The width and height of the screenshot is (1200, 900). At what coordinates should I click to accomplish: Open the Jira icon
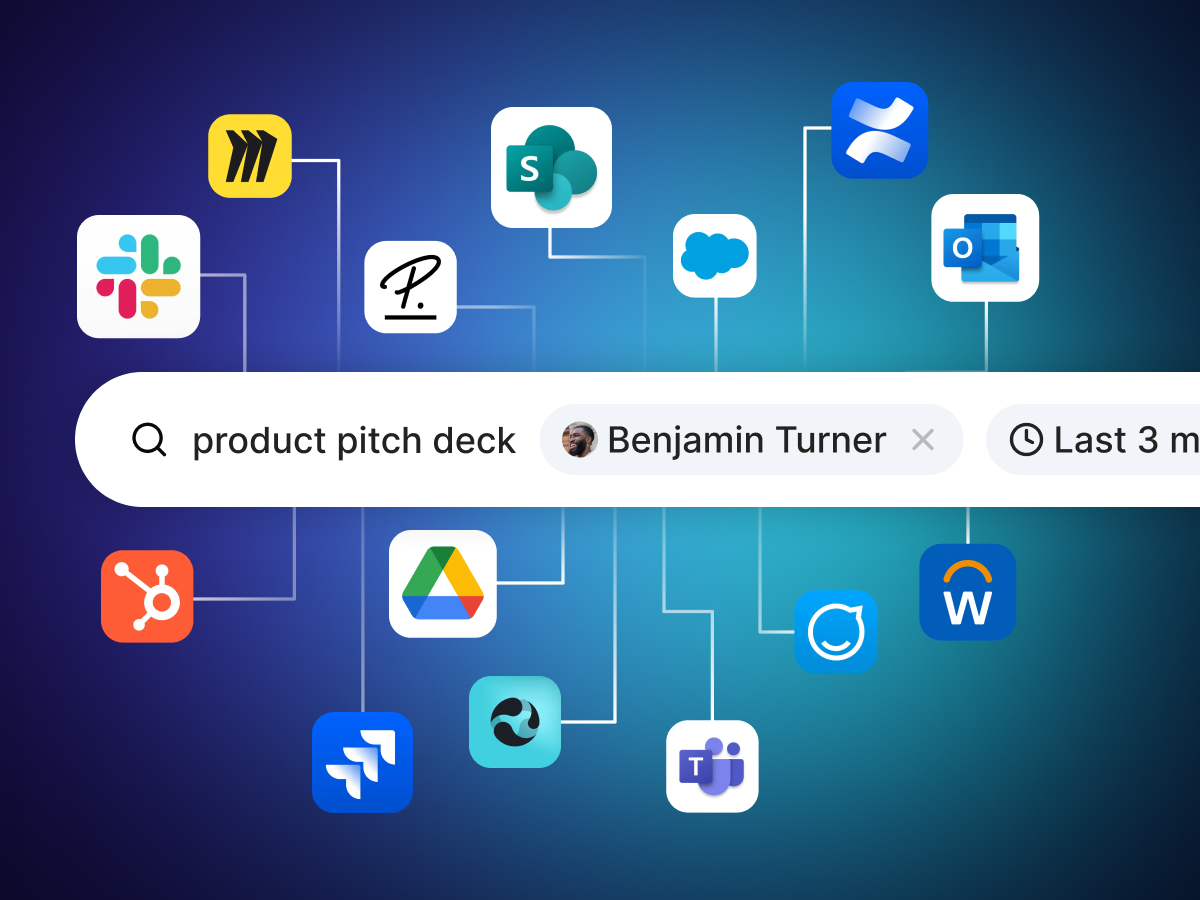tap(362, 762)
